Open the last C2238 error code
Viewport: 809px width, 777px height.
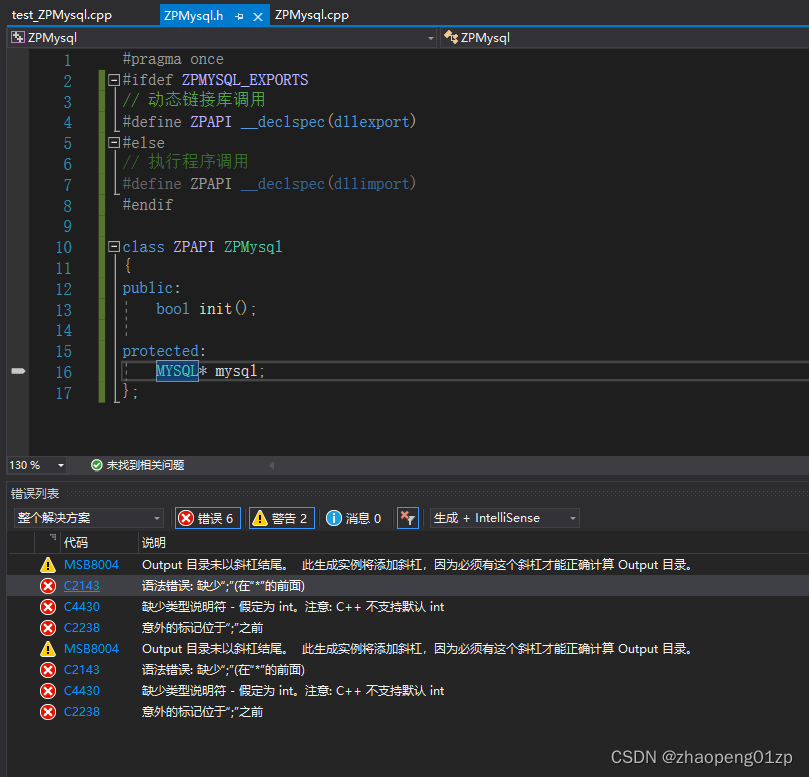pos(82,712)
